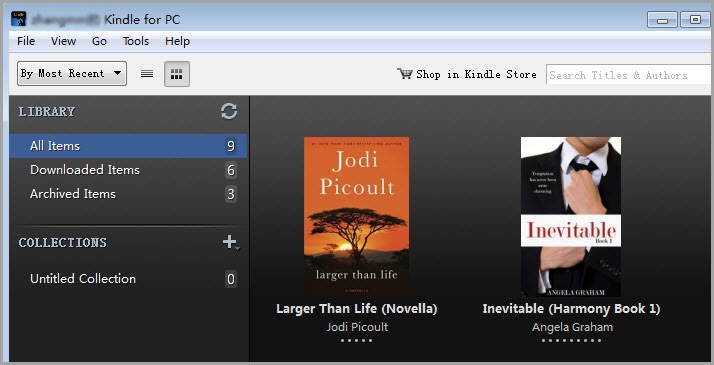The image size is (714, 365).
Task: Click the Inevitable (Harmony Book 1) title
Action: 571,309
